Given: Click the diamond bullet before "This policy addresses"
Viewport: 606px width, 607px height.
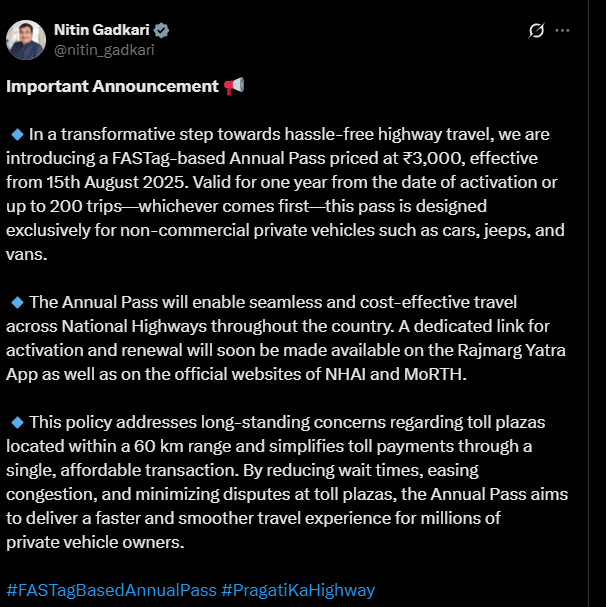Looking at the screenshot, I should (17, 422).
